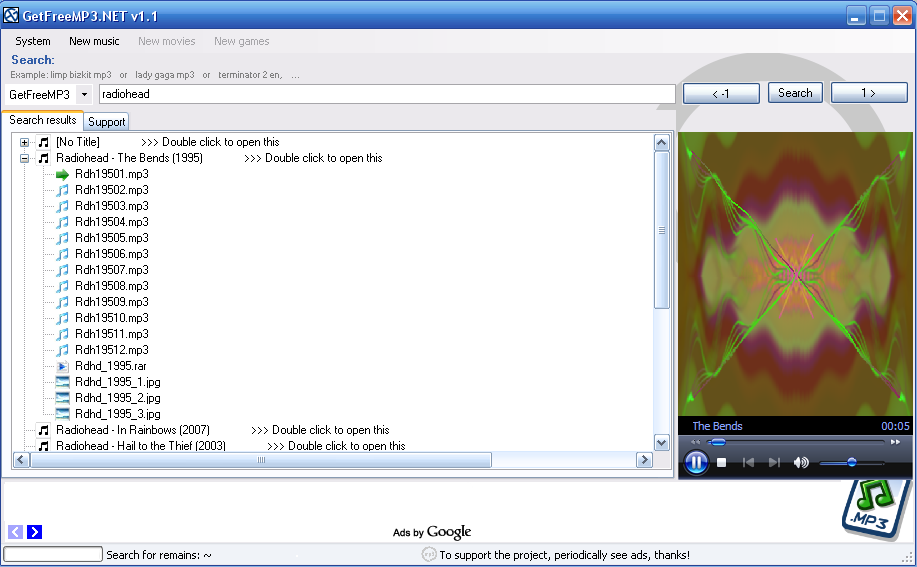Click into the radiohead search field
The height and width of the screenshot is (567, 917).
[387, 94]
